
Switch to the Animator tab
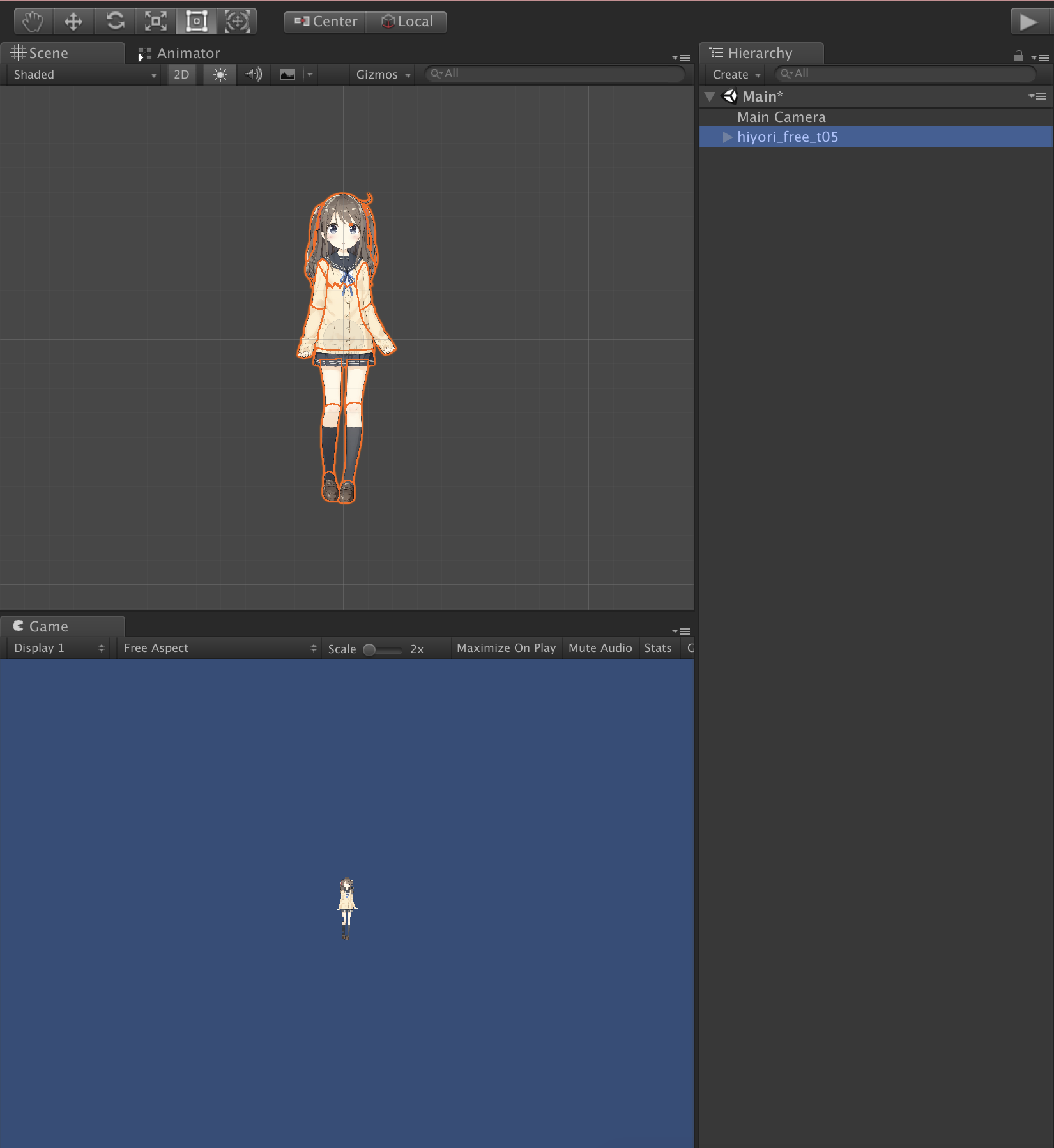pyautogui.click(x=179, y=53)
